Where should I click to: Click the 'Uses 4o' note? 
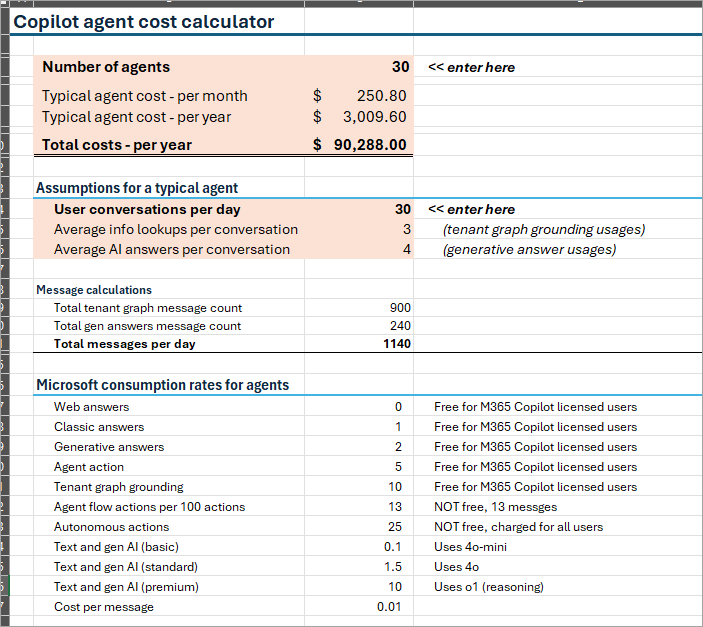tap(456, 567)
